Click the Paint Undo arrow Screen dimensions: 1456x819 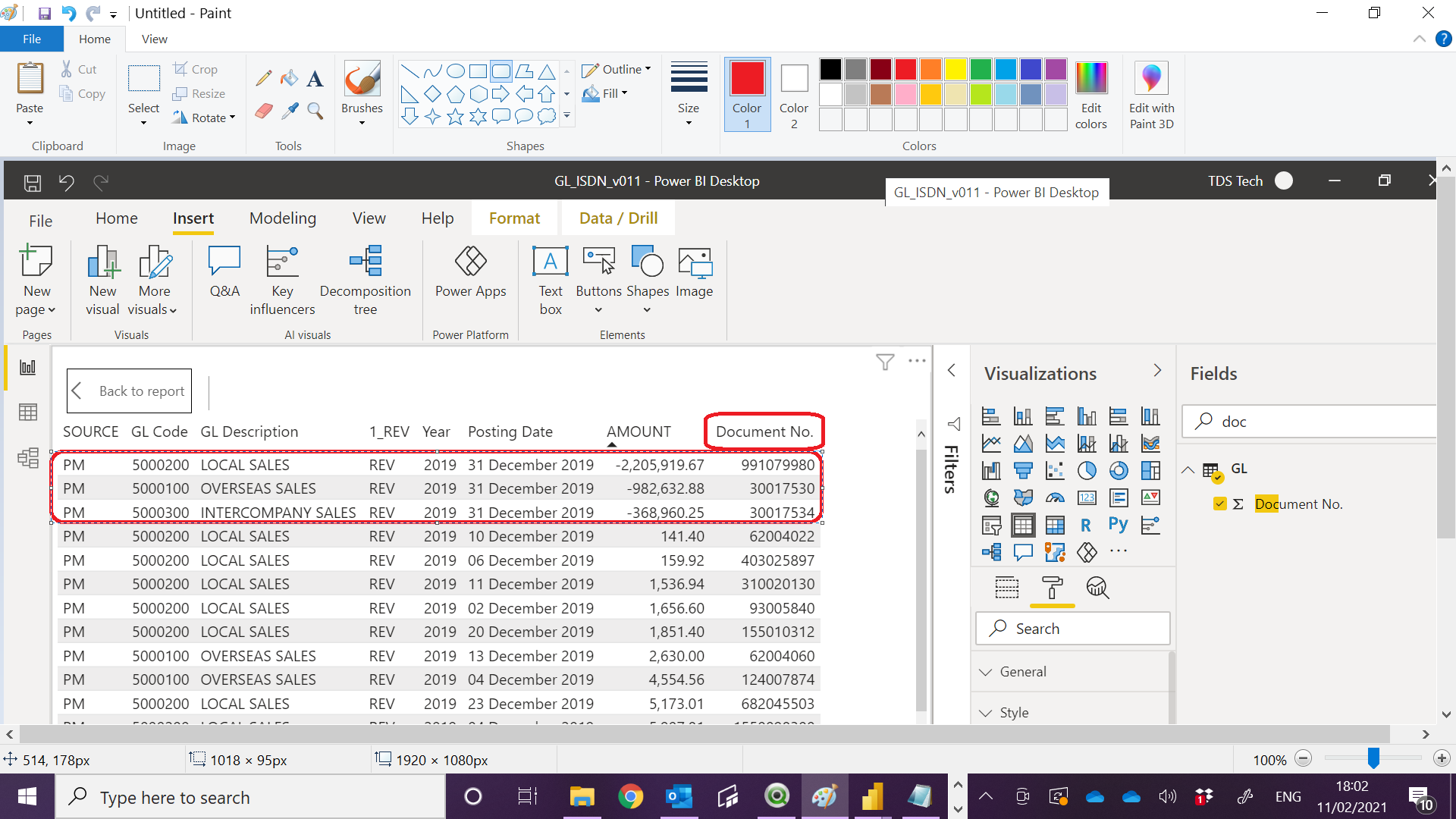[68, 13]
